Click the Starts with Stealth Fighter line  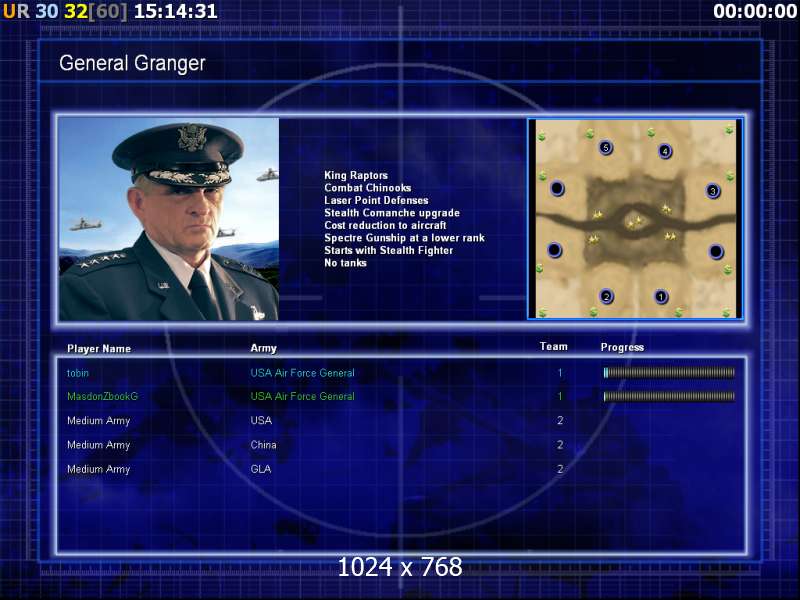tap(389, 250)
